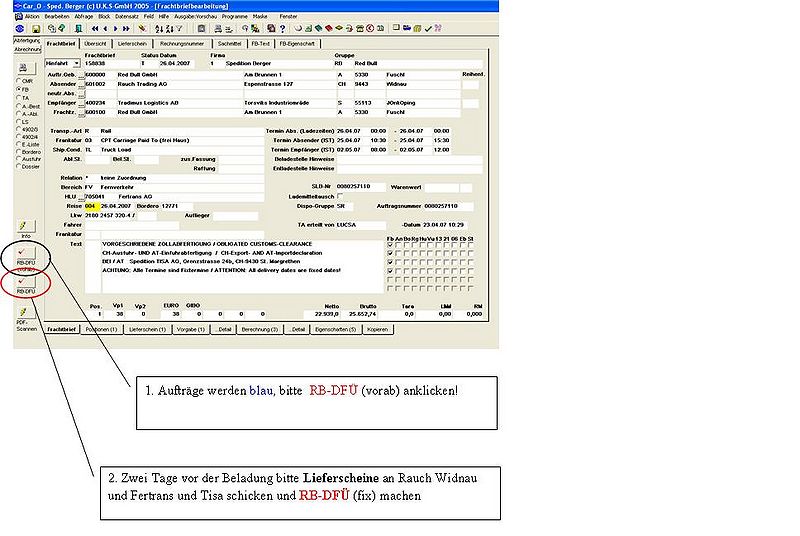Click the application icon left of Aktion menu
This screenshot has width=800, height=536.
coord(19,16)
